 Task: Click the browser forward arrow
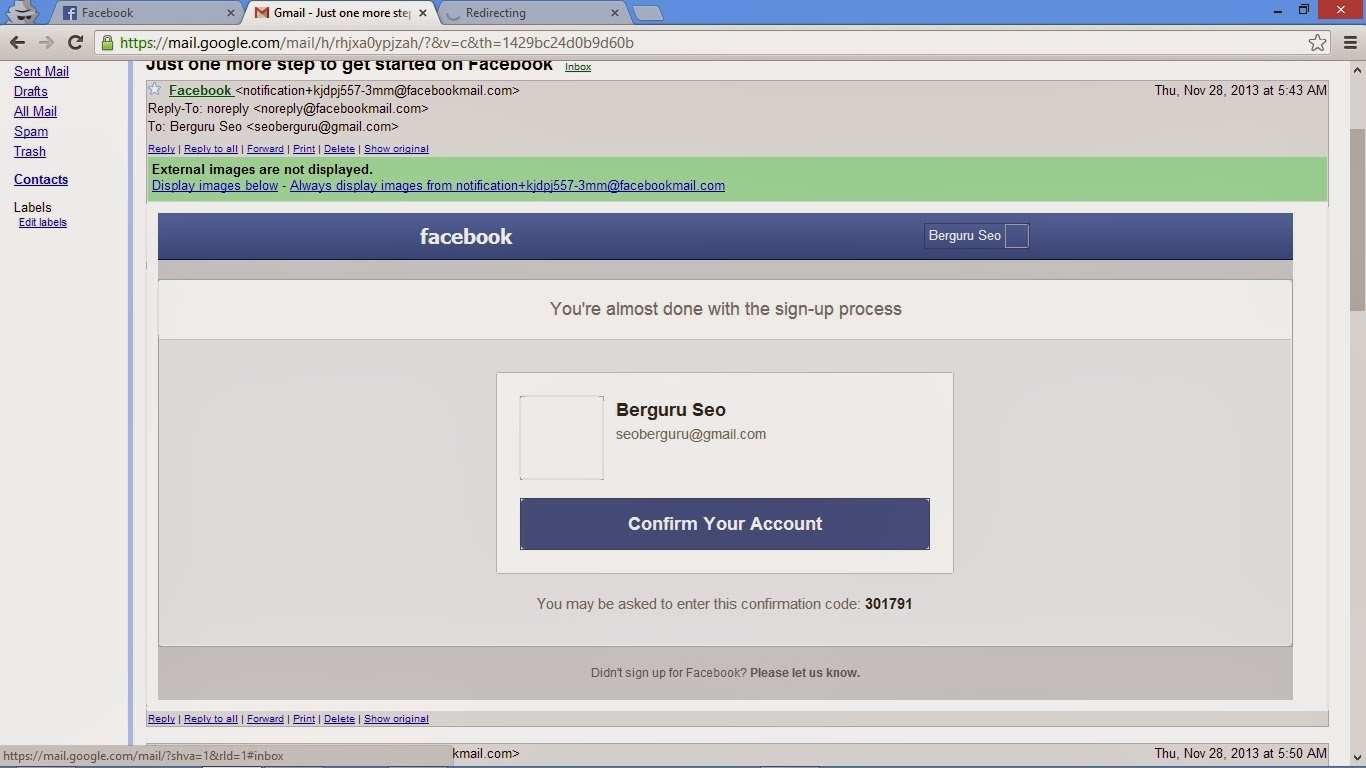coord(46,42)
